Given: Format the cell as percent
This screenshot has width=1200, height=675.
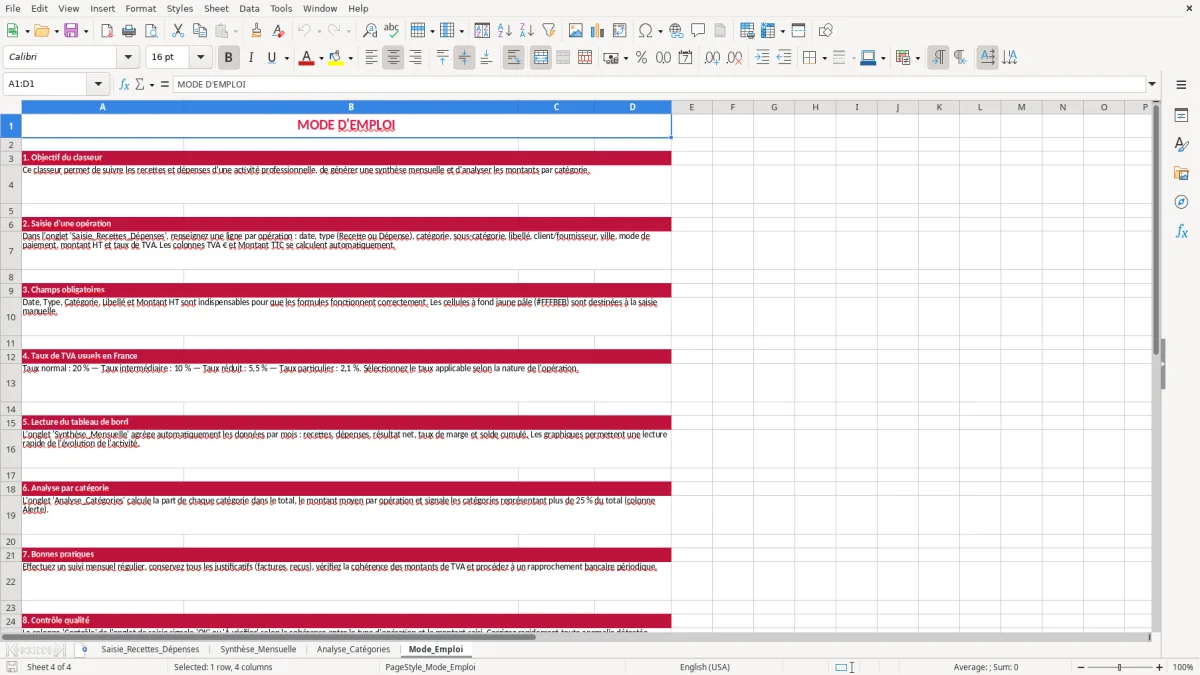Looking at the screenshot, I should (x=641, y=58).
